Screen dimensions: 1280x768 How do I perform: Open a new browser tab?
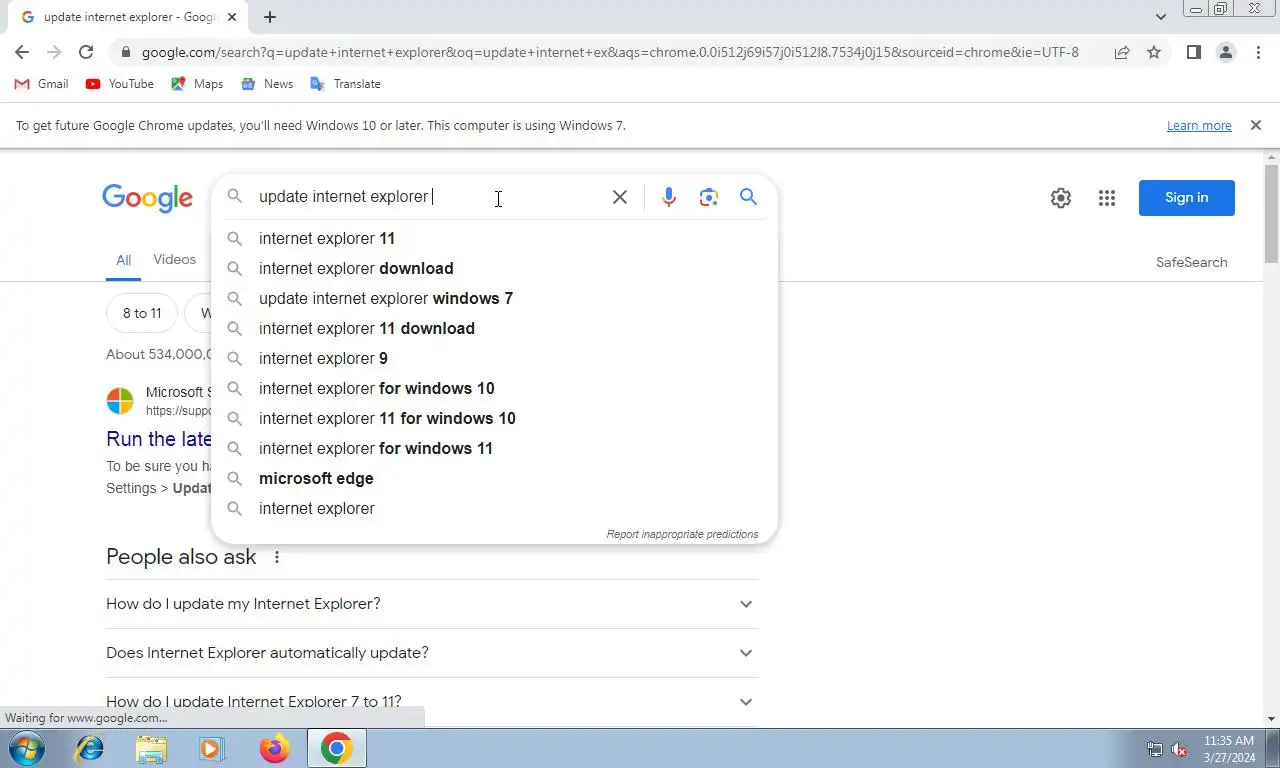(270, 17)
